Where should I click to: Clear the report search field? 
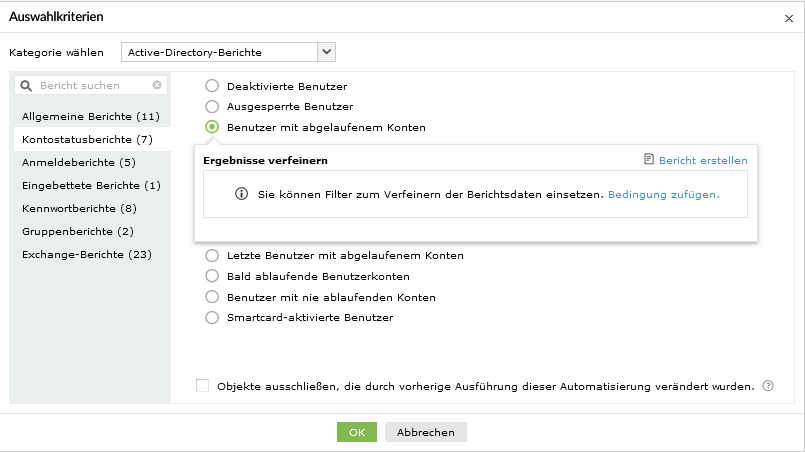(157, 85)
